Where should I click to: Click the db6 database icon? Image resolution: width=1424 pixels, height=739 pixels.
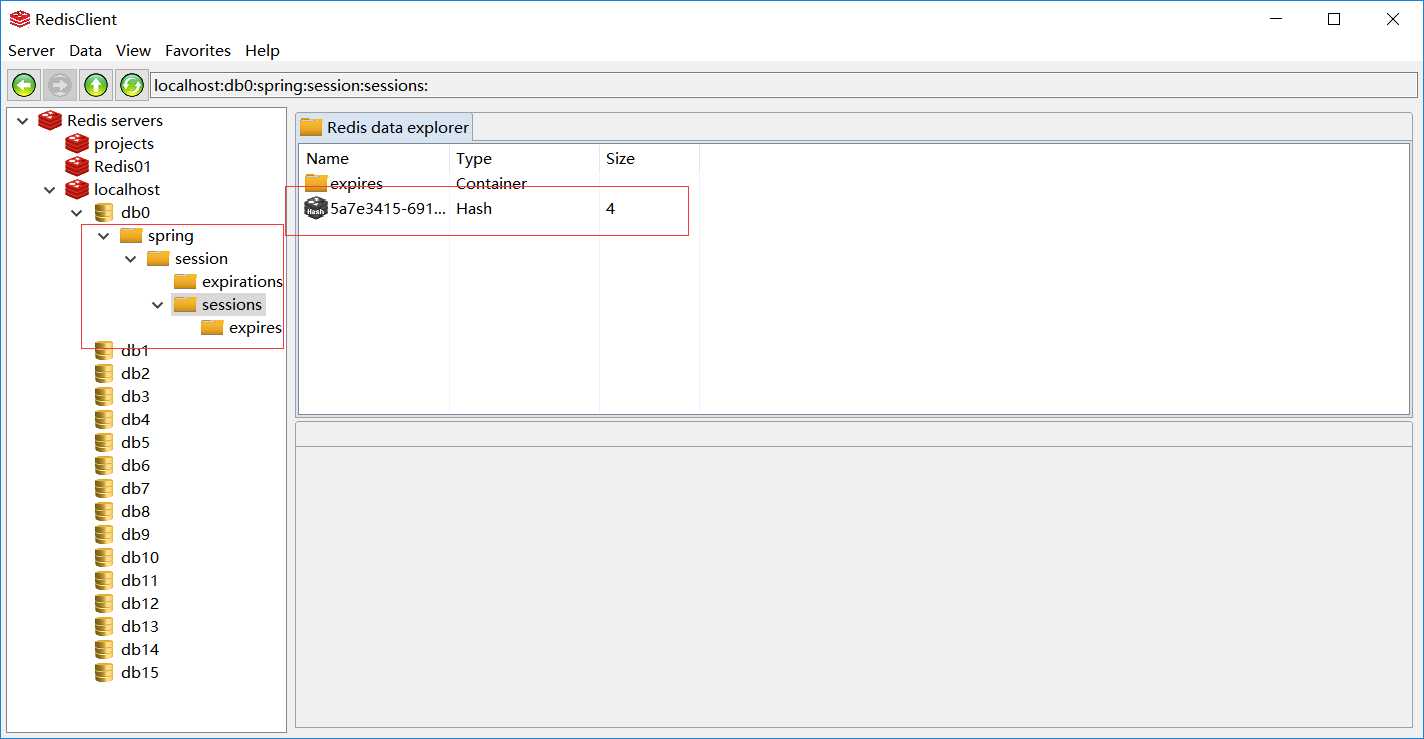pyautogui.click(x=104, y=465)
